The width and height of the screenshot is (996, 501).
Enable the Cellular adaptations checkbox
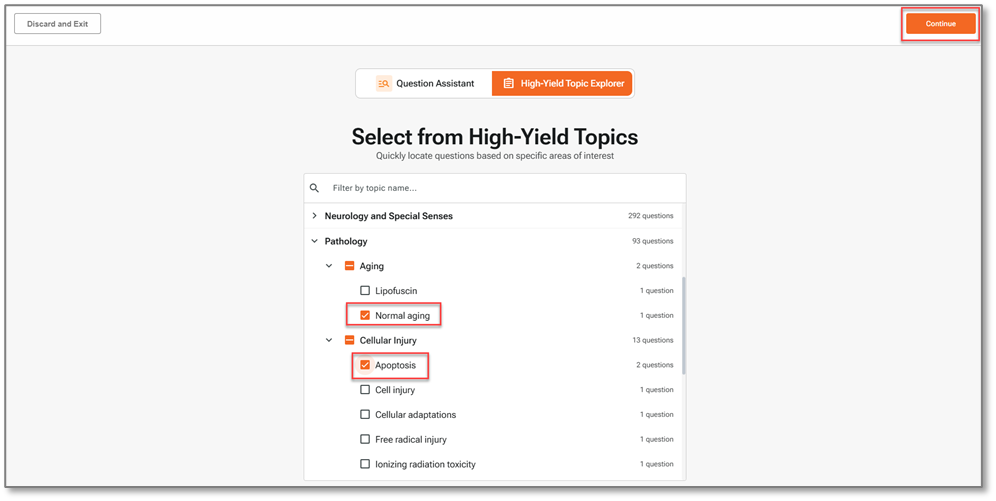pyautogui.click(x=365, y=415)
